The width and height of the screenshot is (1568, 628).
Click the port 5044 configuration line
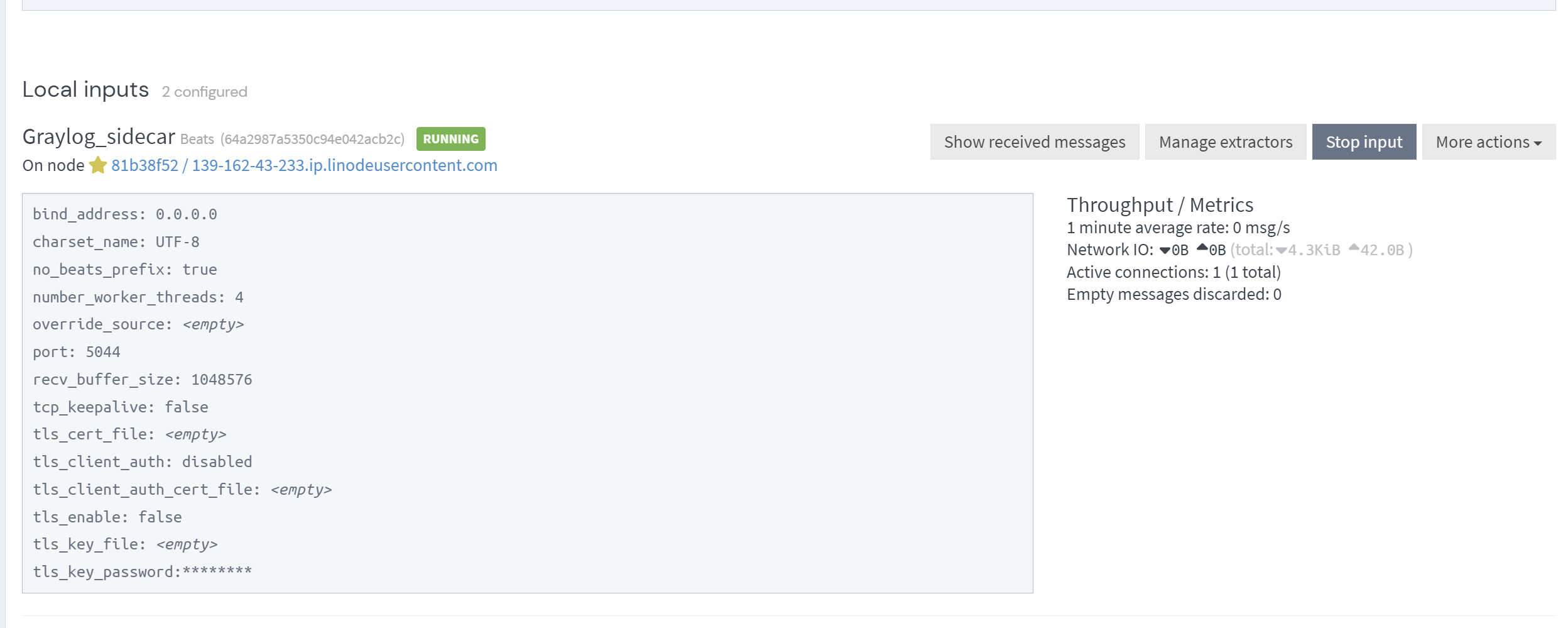[x=76, y=352]
